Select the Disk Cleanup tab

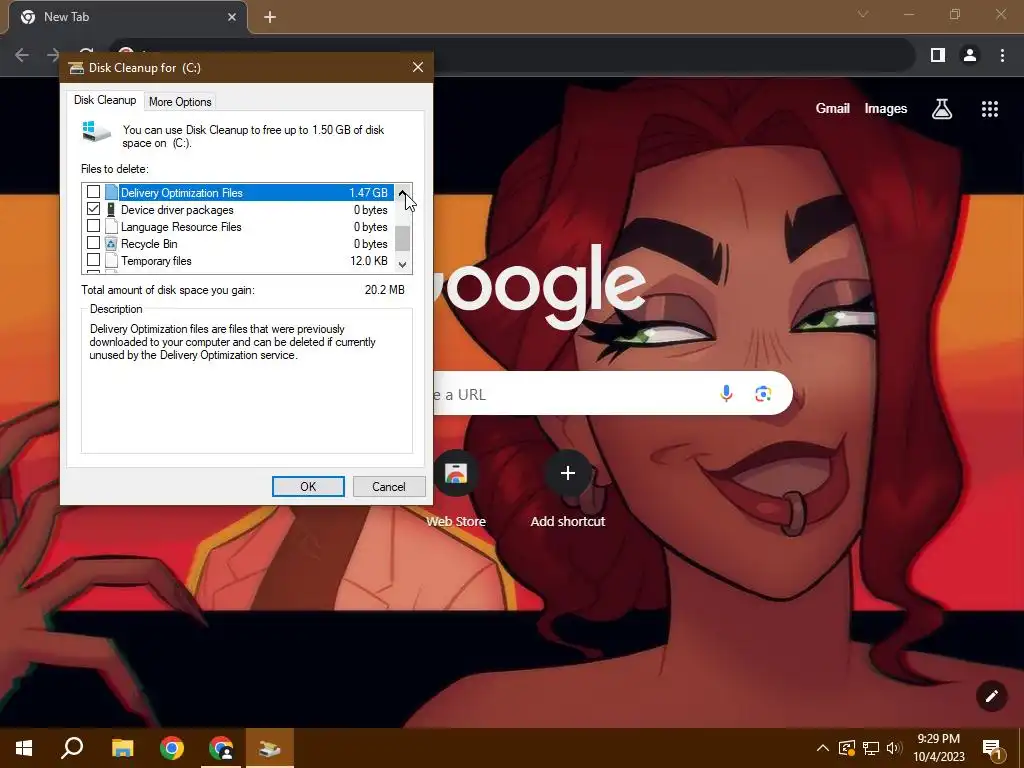[104, 100]
